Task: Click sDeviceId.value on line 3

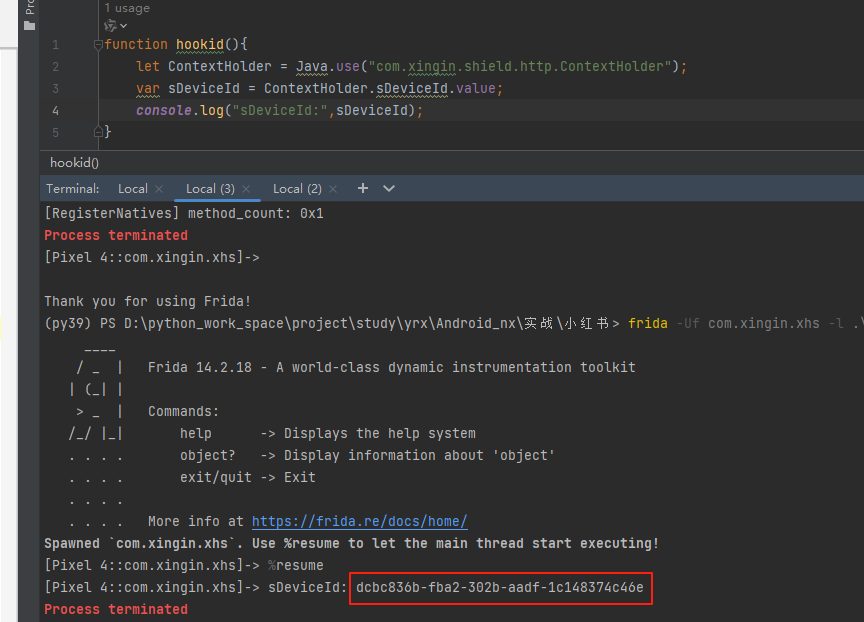Action: pyautogui.click(x=436, y=88)
